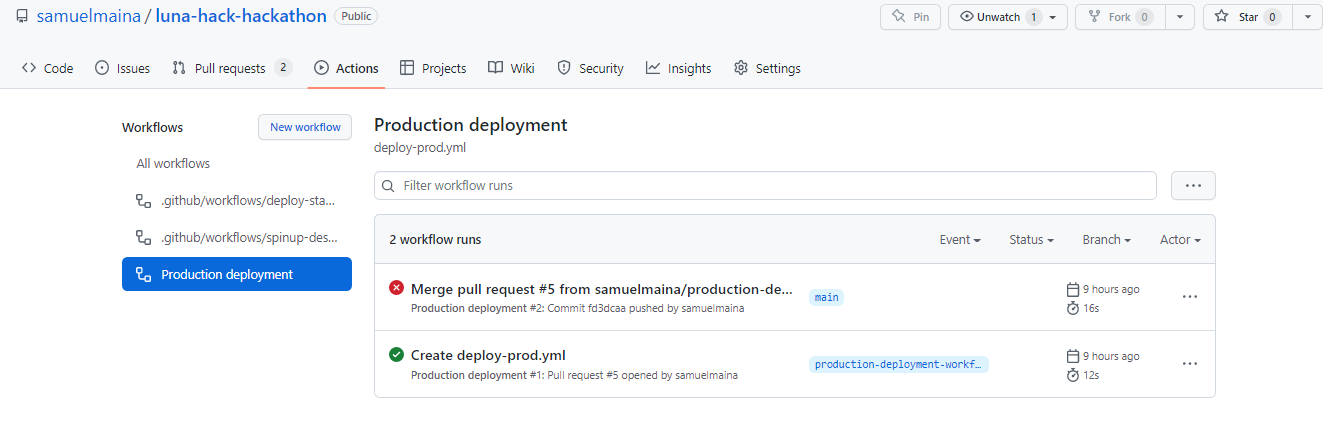Click the Filter workflow runs search field
The width and height of the screenshot is (1323, 437).
pos(765,185)
